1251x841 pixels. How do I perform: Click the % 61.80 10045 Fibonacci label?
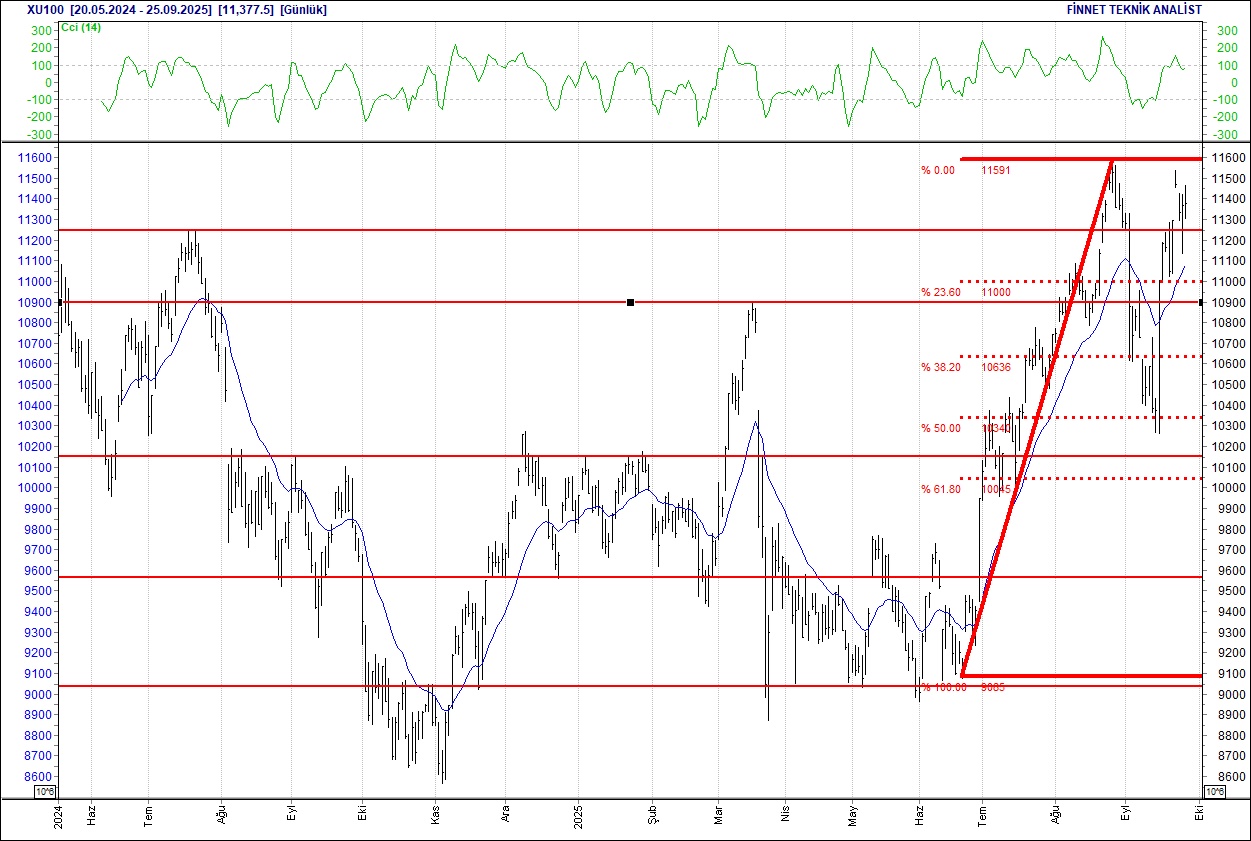click(x=966, y=489)
